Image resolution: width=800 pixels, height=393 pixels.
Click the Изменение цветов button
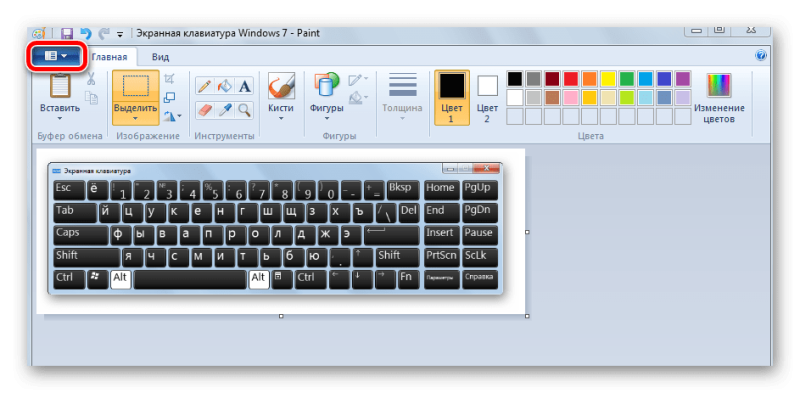719,98
